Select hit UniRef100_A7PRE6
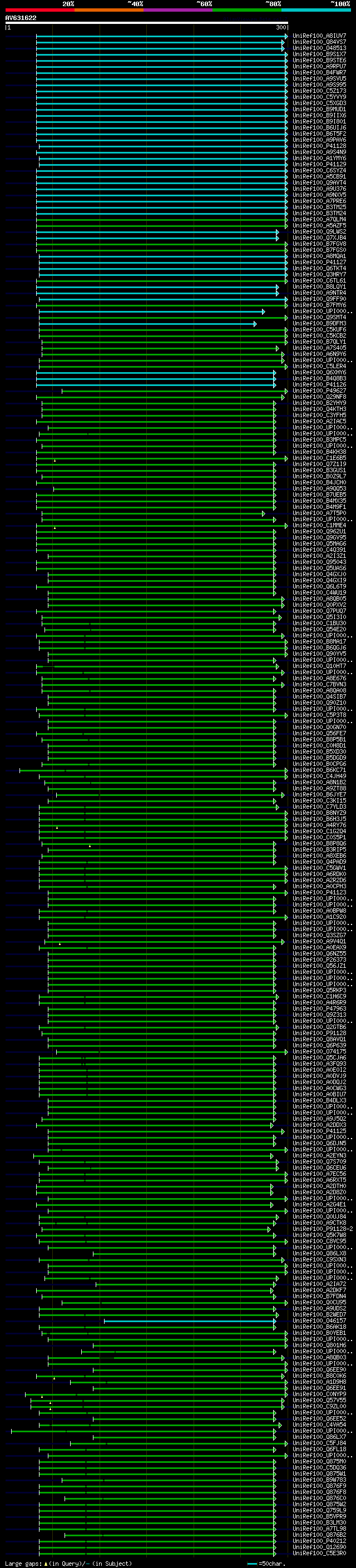Image resolution: width=356 pixels, height=1568 pixels. click(x=319, y=201)
